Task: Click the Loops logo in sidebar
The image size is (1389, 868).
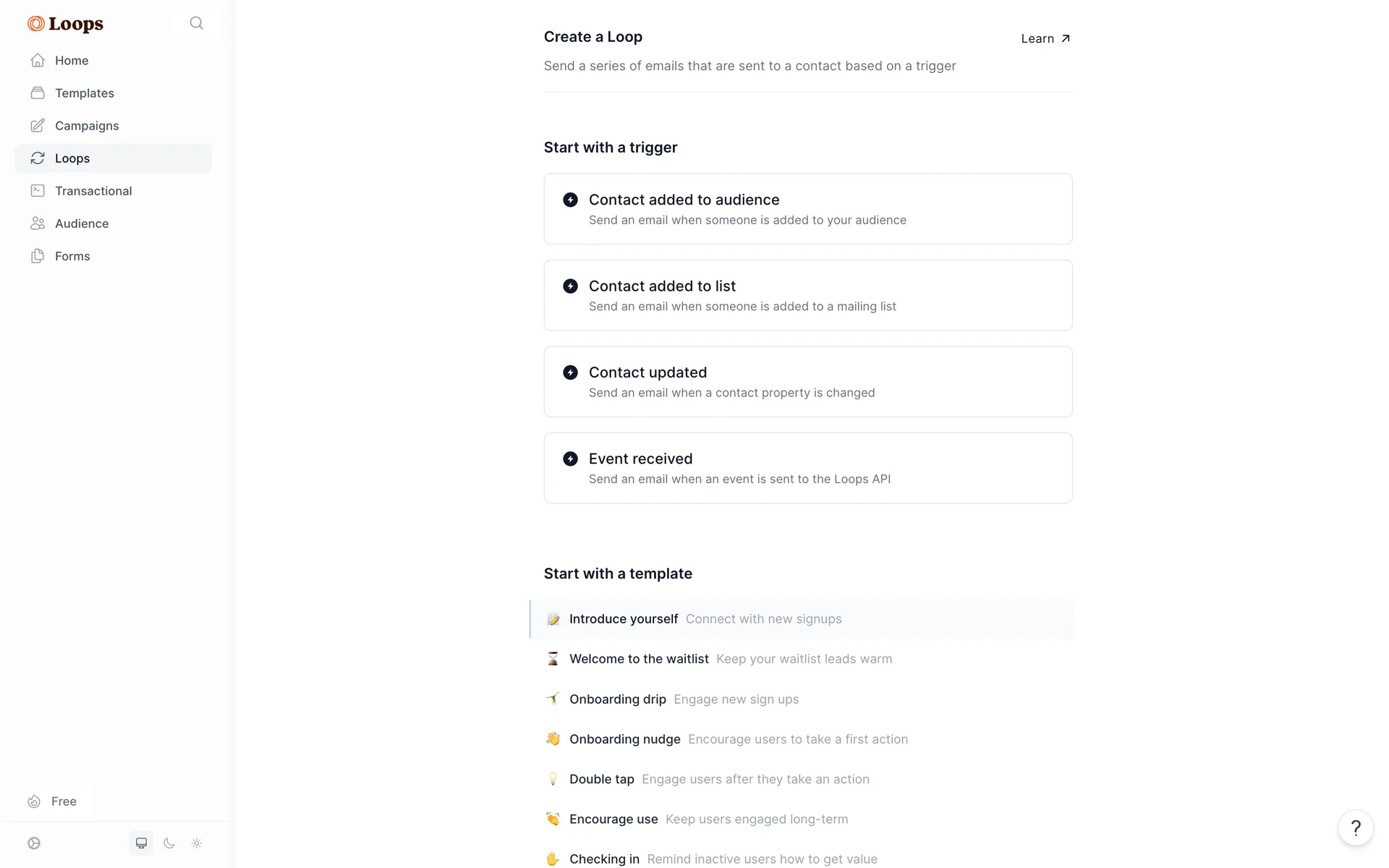Action: [66, 24]
